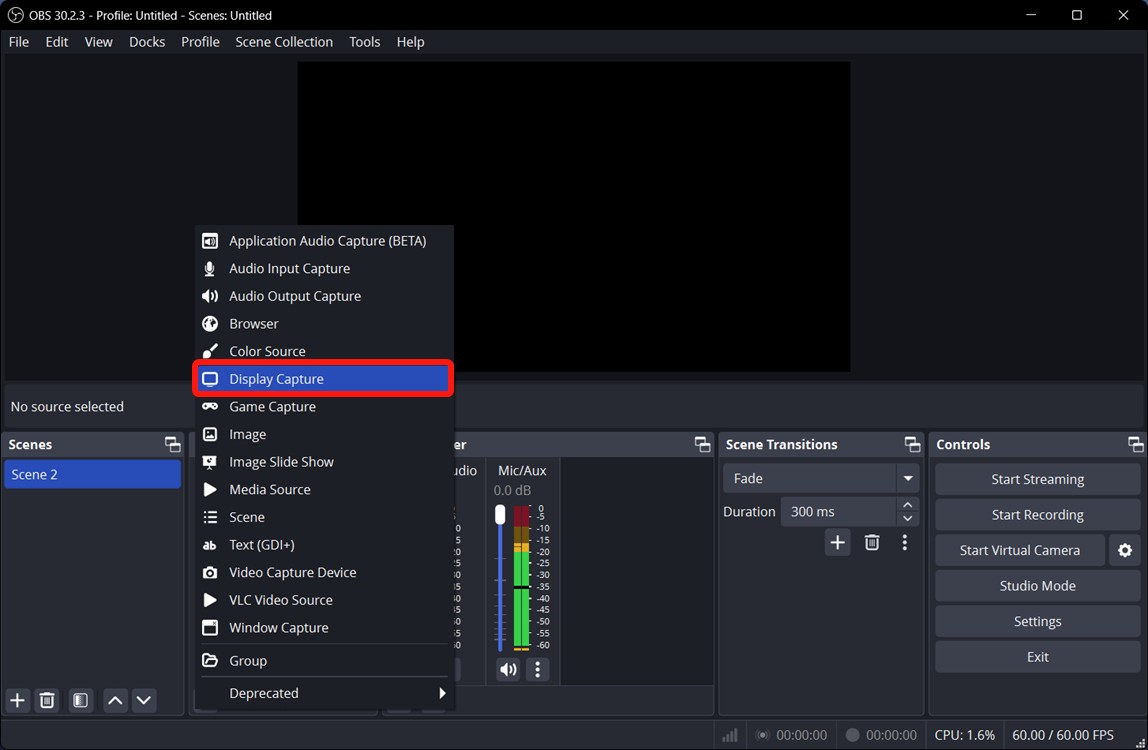
Task: Add a new scene with the plus icon
Action: pyautogui.click(x=16, y=700)
